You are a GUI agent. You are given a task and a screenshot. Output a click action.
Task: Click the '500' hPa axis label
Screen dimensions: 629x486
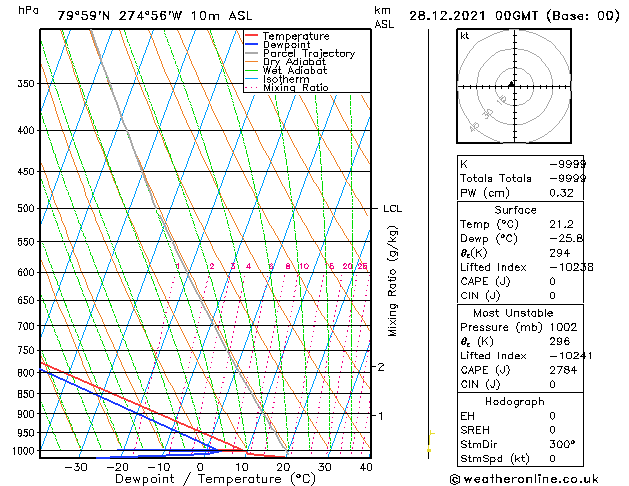tap(26, 208)
